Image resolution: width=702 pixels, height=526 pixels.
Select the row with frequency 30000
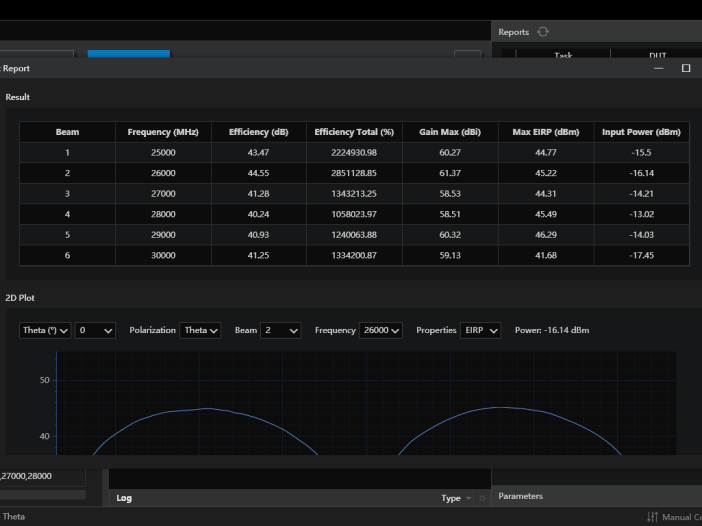(x=163, y=255)
